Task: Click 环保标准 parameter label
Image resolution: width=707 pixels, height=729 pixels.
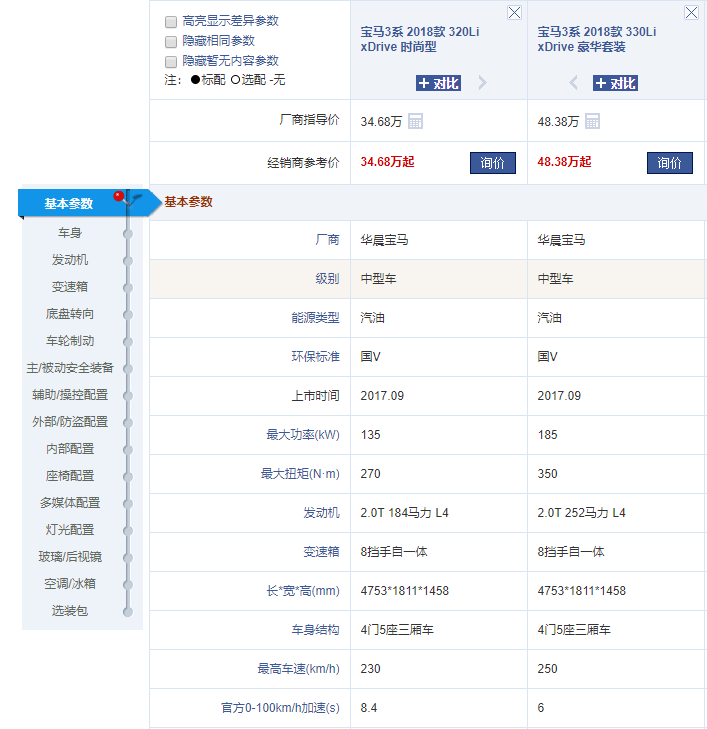Action: click(315, 357)
